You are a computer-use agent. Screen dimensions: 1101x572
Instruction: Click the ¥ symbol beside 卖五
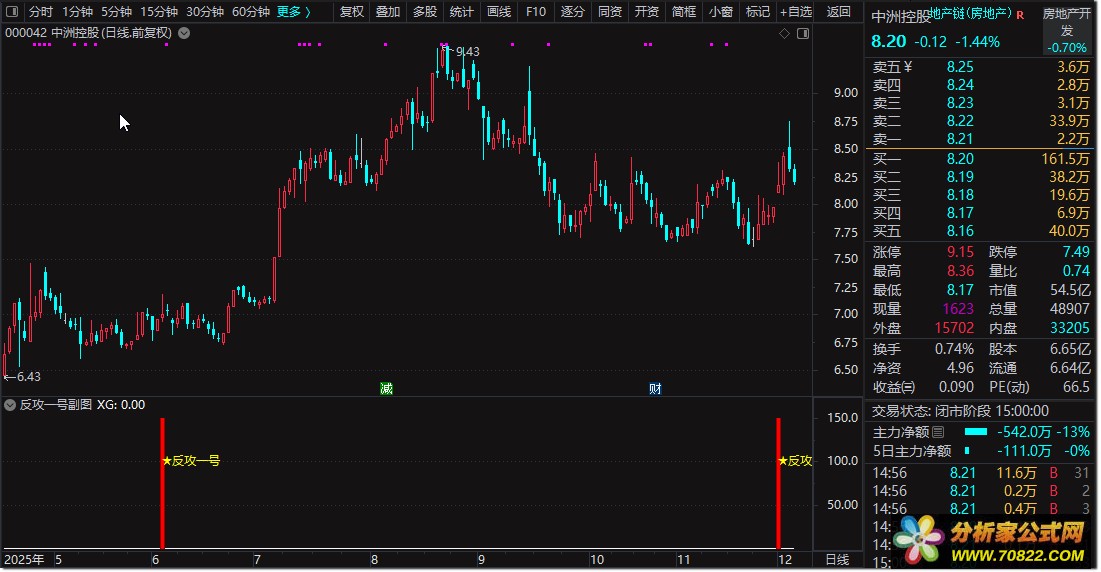pos(908,67)
